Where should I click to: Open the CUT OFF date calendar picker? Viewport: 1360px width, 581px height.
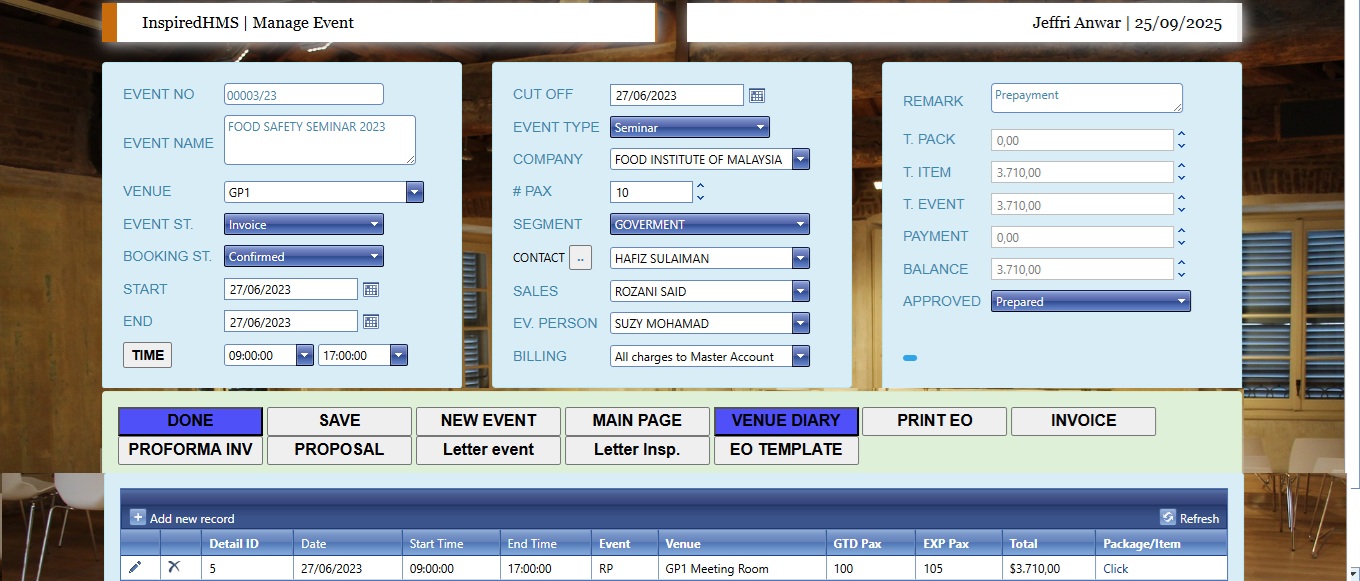pos(757,95)
